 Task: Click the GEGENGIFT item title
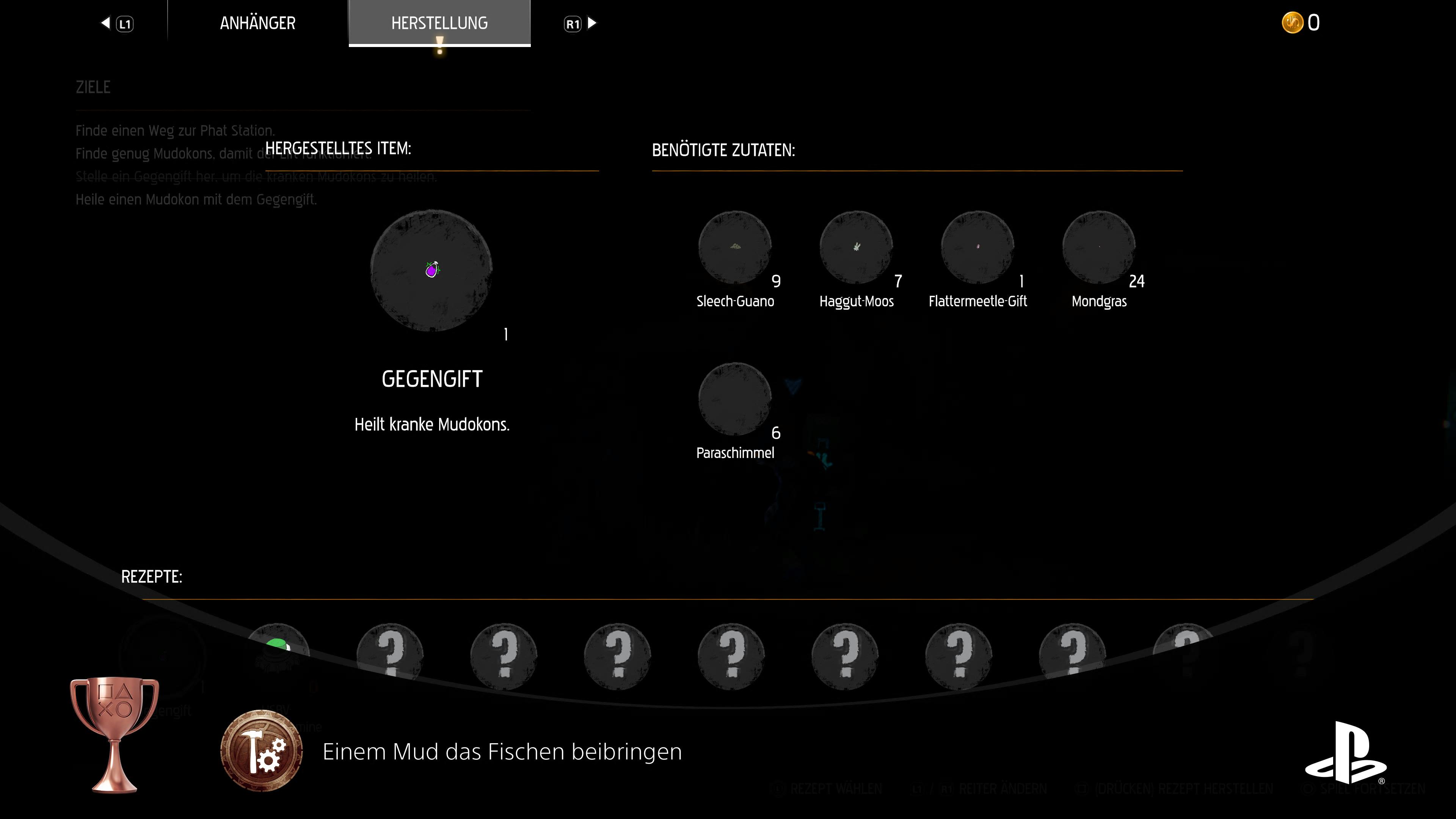(432, 379)
